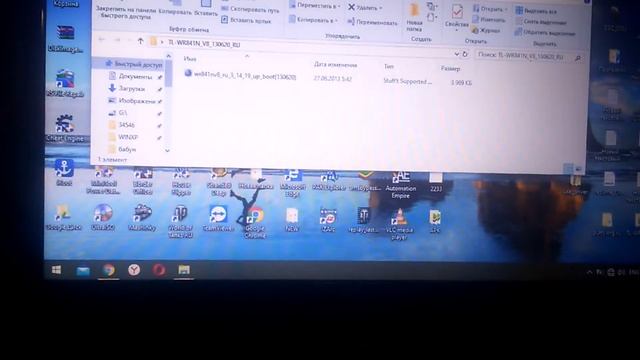Open Свойства (Properties) in ribbon
The width and height of the screenshot is (640, 360).
coord(457,17)
